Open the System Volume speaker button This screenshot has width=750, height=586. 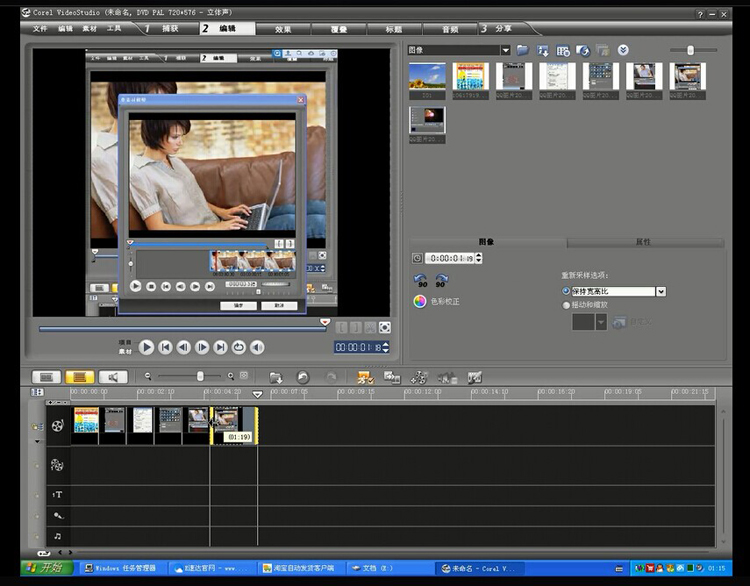257,347
